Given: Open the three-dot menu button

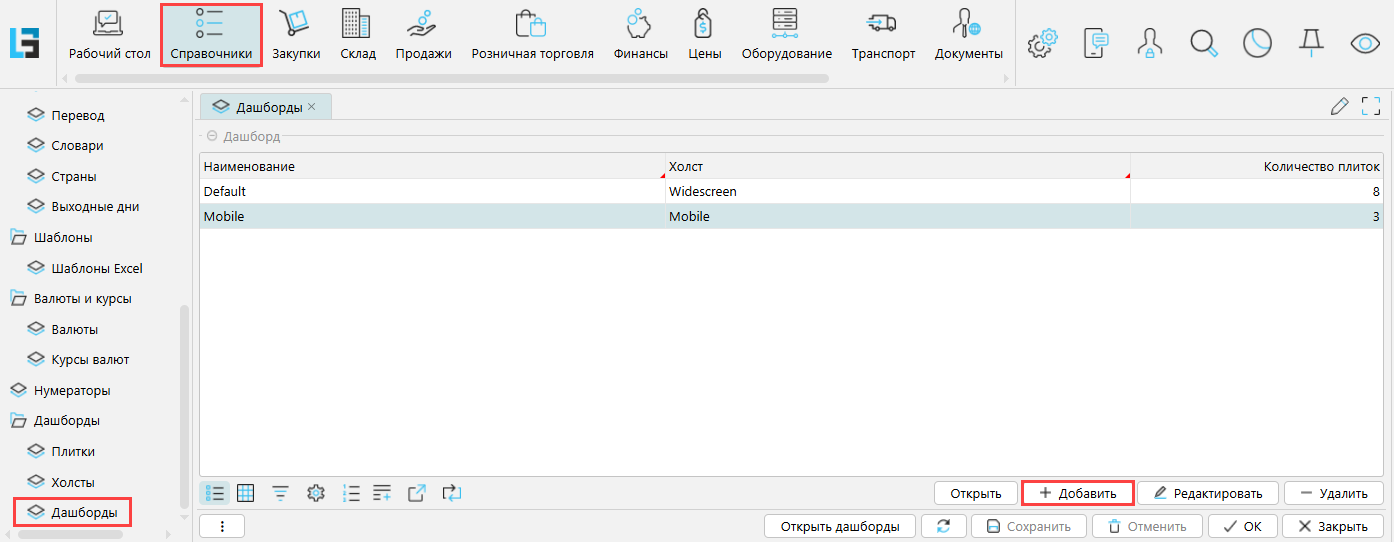Looking at the screenshot, I should point(222,526).
